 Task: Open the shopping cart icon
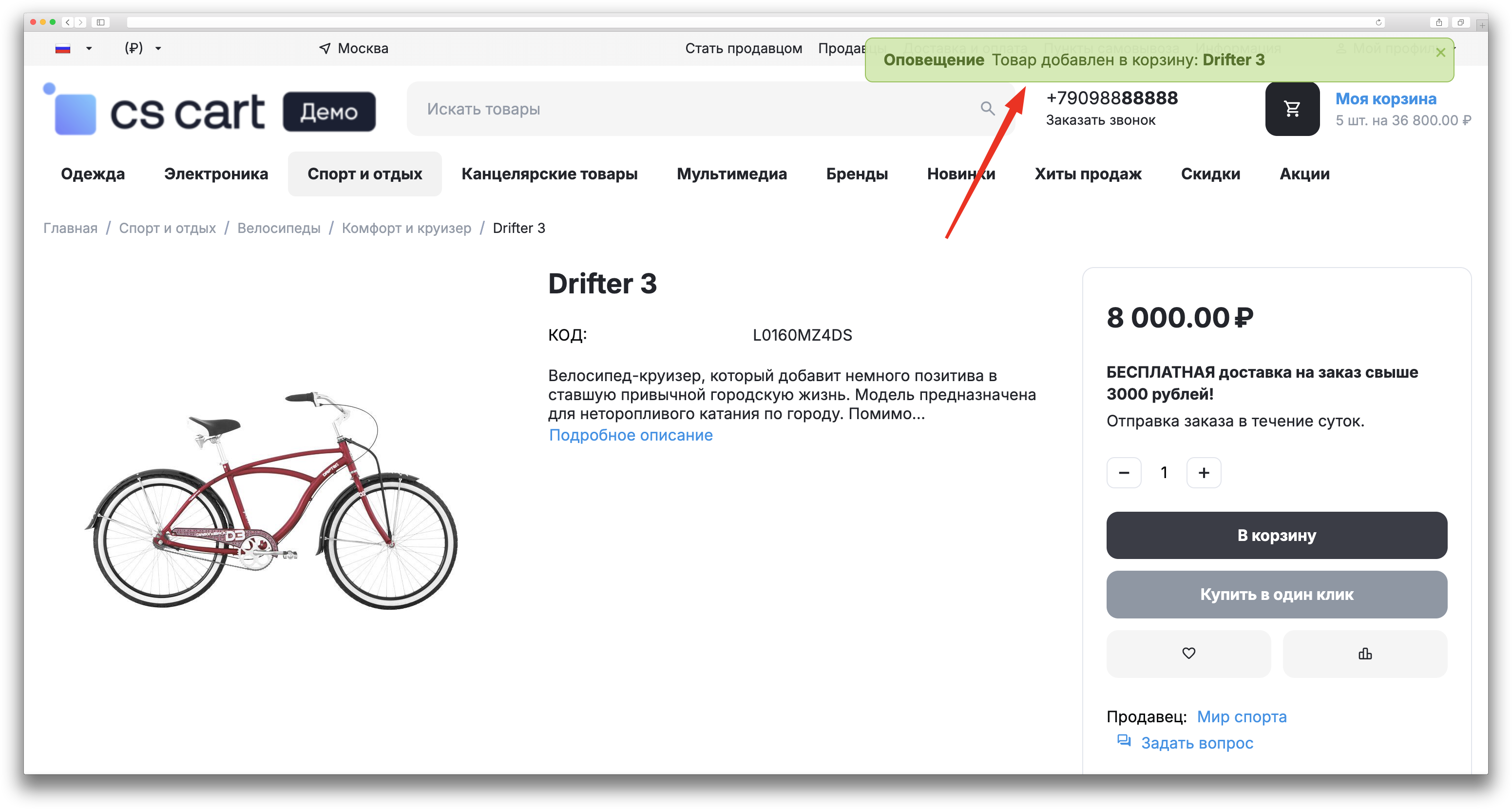[x=1292, y=109]
